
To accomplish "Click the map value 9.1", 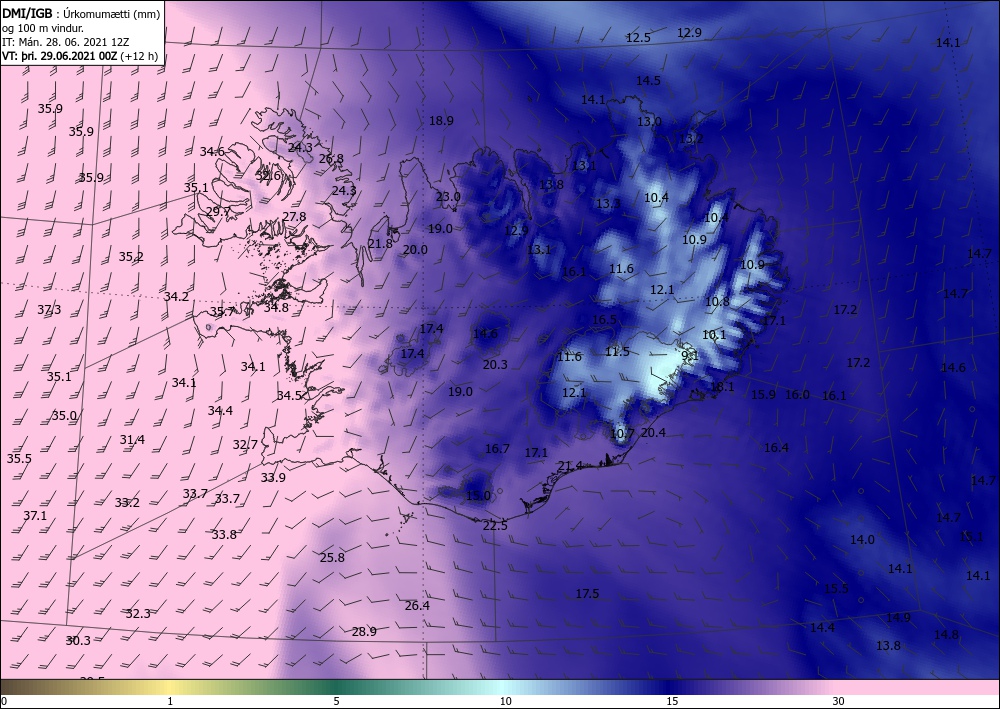I will point(690,356).
